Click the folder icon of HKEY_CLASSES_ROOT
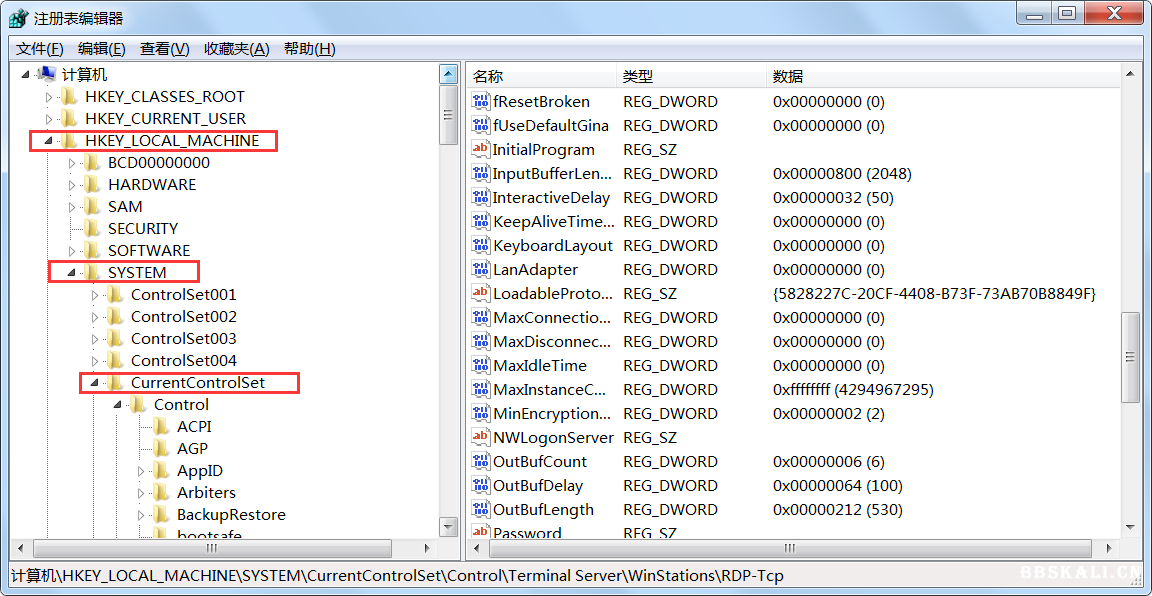This screenshot has height=596, width=1152. pyautogui.click(x=69, y=97)
